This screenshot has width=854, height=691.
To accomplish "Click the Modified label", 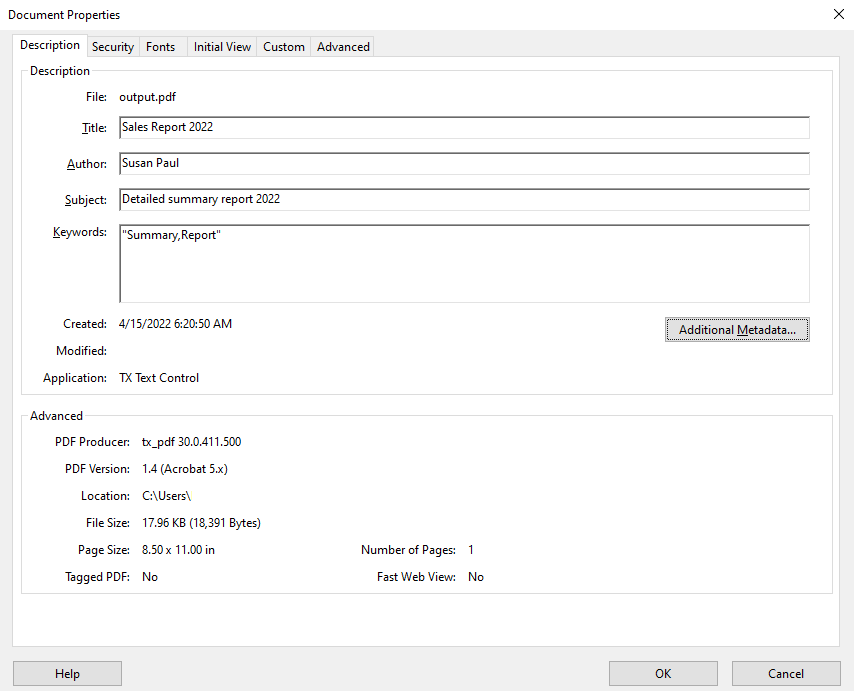I will [x=82, y=351].
